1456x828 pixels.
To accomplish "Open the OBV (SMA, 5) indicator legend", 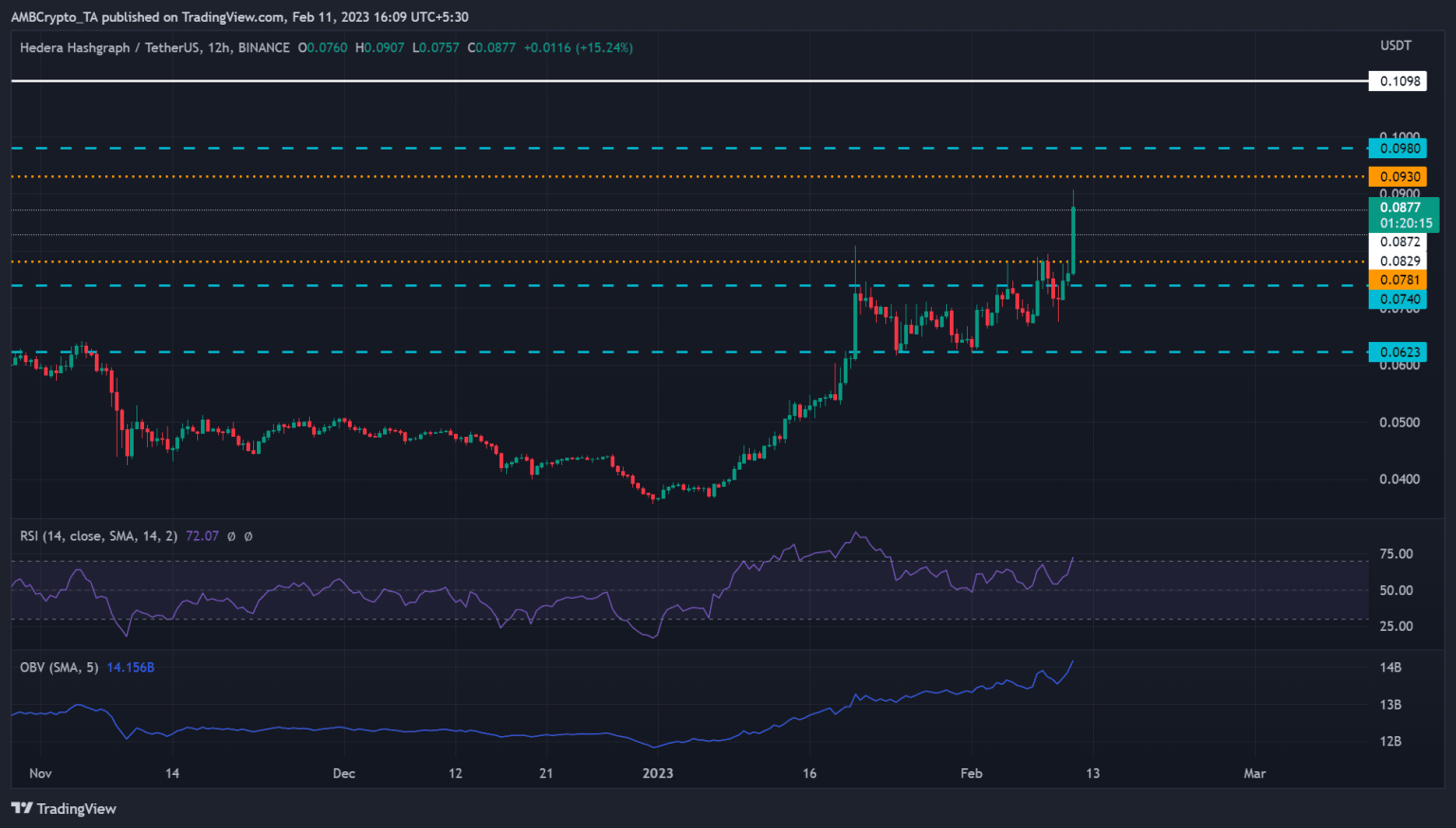I will pos(61,668).
